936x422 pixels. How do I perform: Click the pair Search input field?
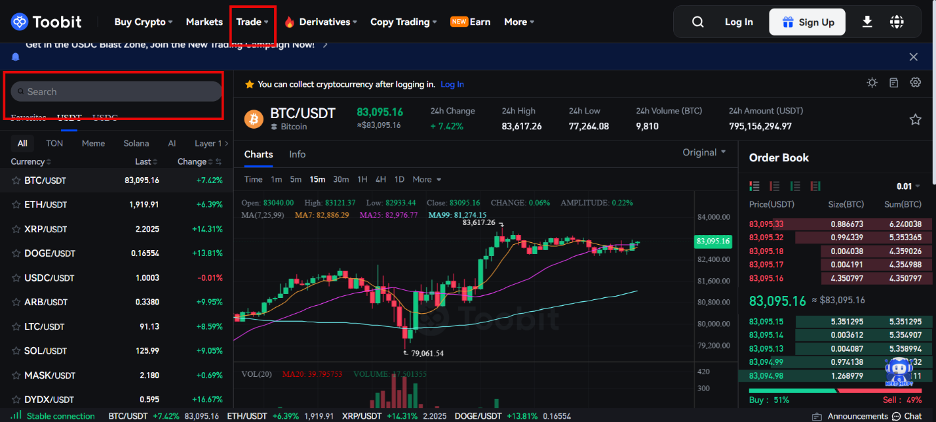115,91
